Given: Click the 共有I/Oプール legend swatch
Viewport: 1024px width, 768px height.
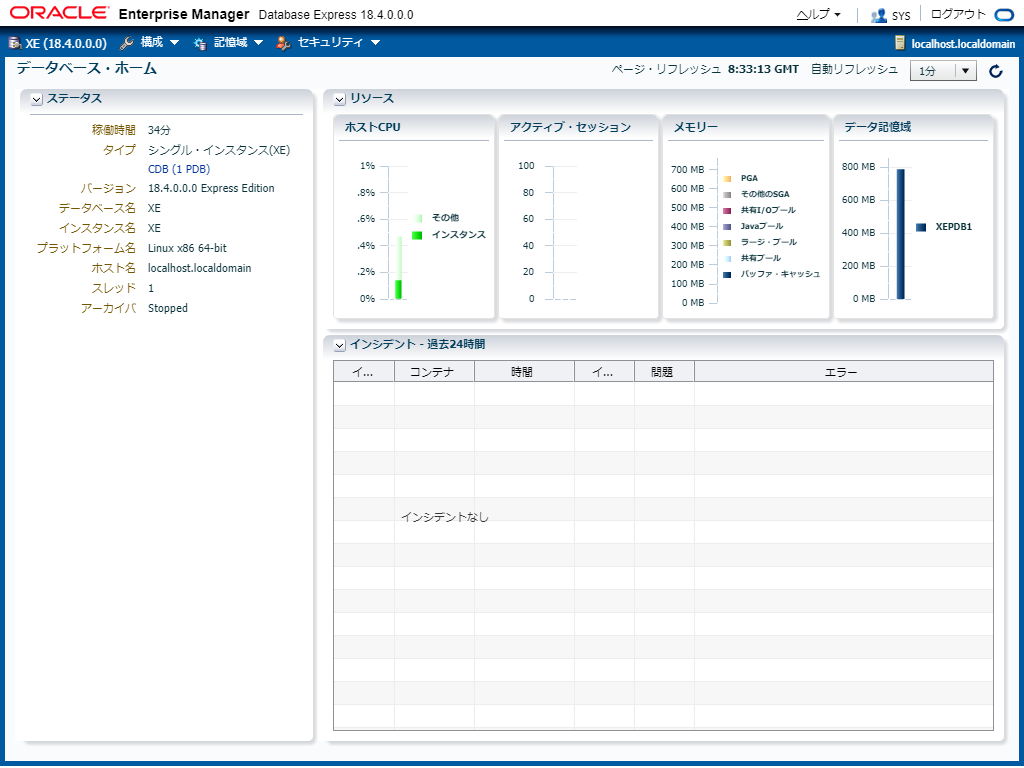Looking at the screenshot, I should point(728,211).
